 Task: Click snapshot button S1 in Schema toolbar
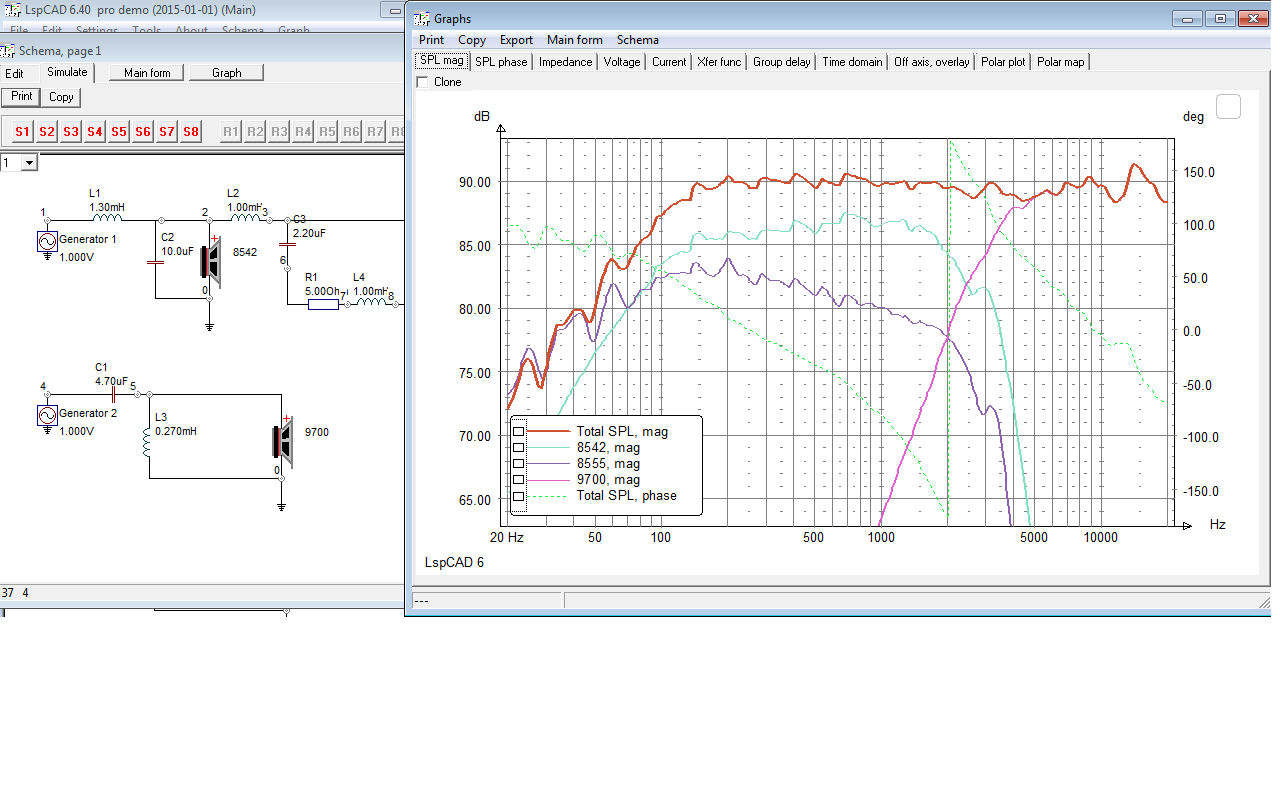click(22, 131)
